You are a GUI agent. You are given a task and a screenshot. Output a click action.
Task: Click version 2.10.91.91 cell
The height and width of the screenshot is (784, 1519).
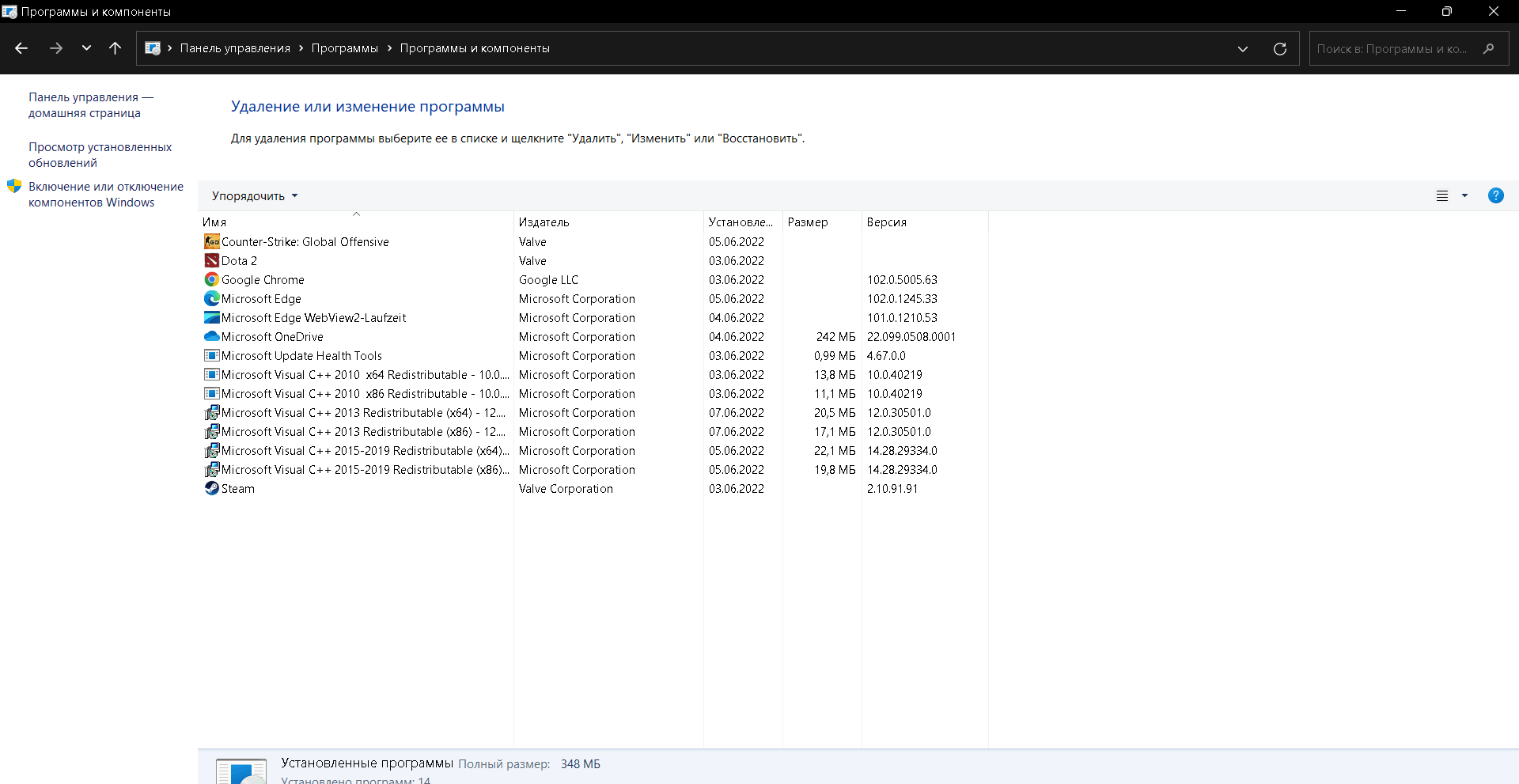pyautogui.click(x=892, y=488)
